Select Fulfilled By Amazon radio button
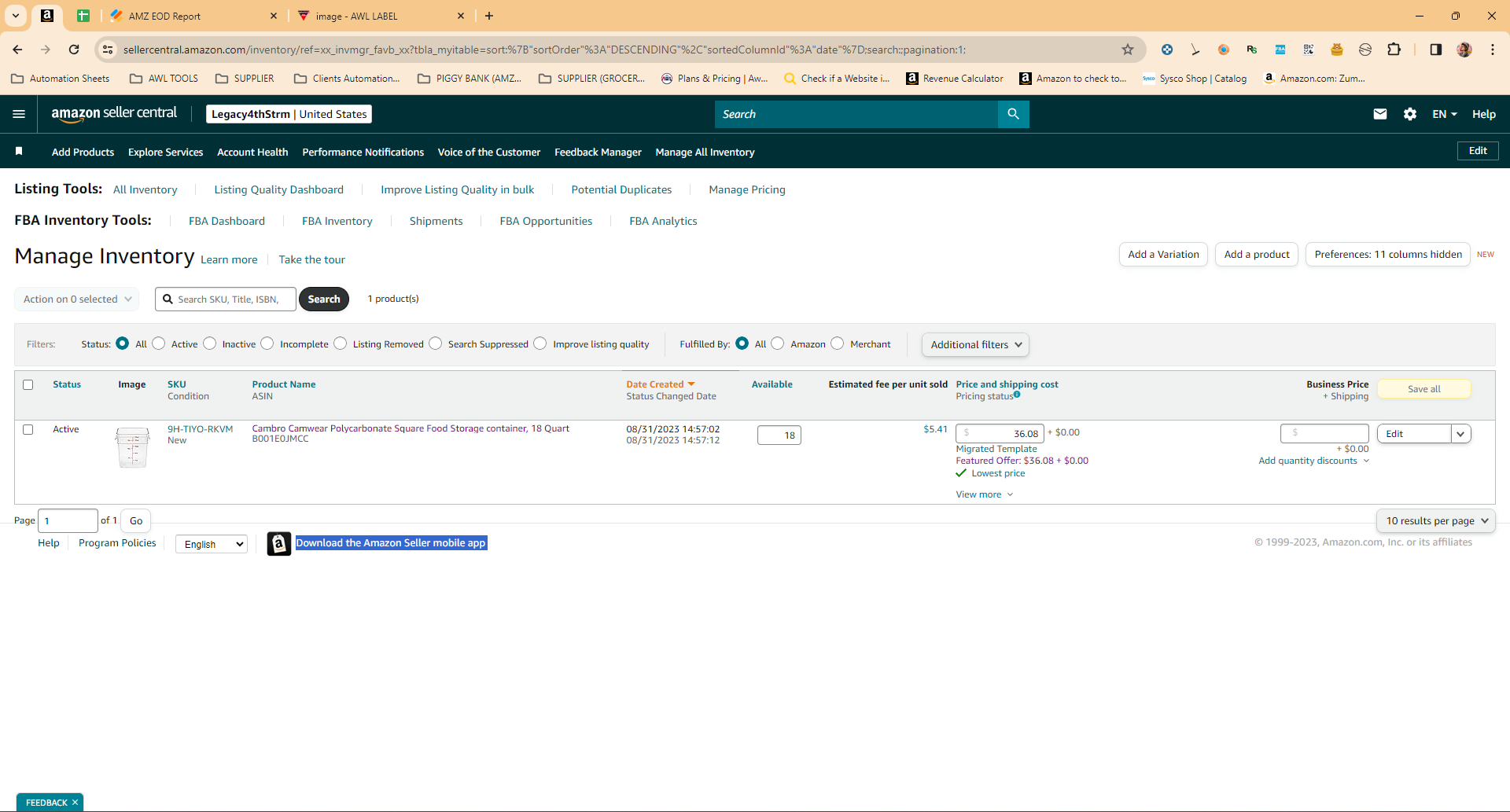Image resolution: width=1510 pixels, height=812 pixels. point(778,344)
